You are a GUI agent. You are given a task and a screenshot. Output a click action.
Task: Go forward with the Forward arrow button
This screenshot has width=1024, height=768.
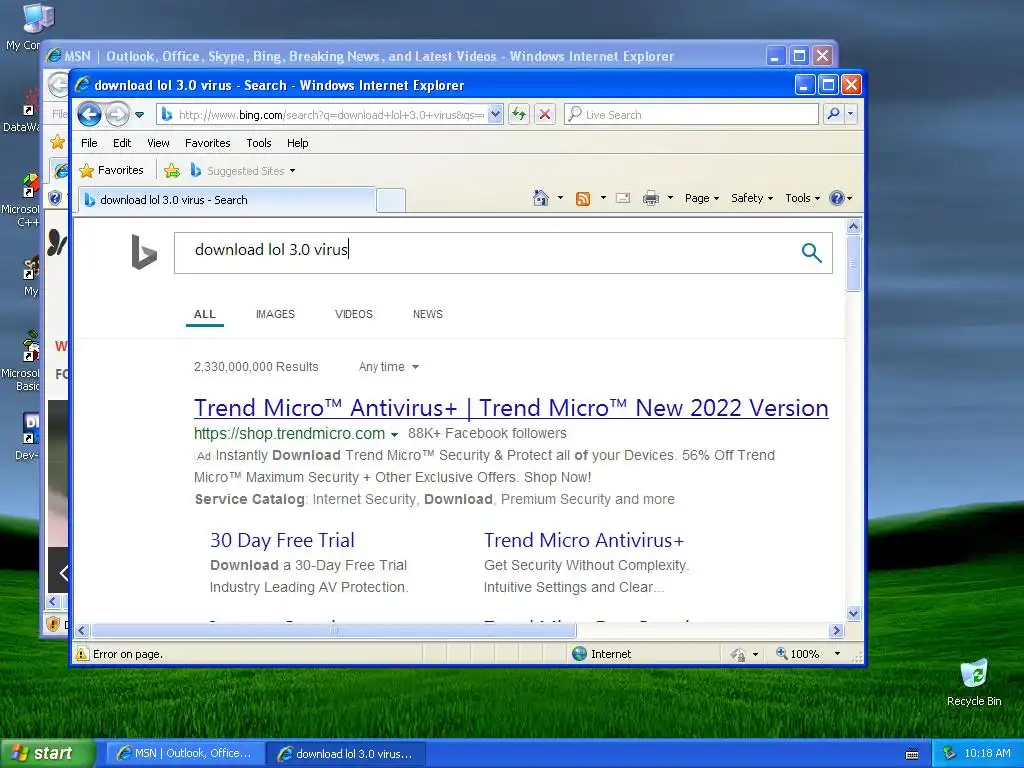(118, 115)
